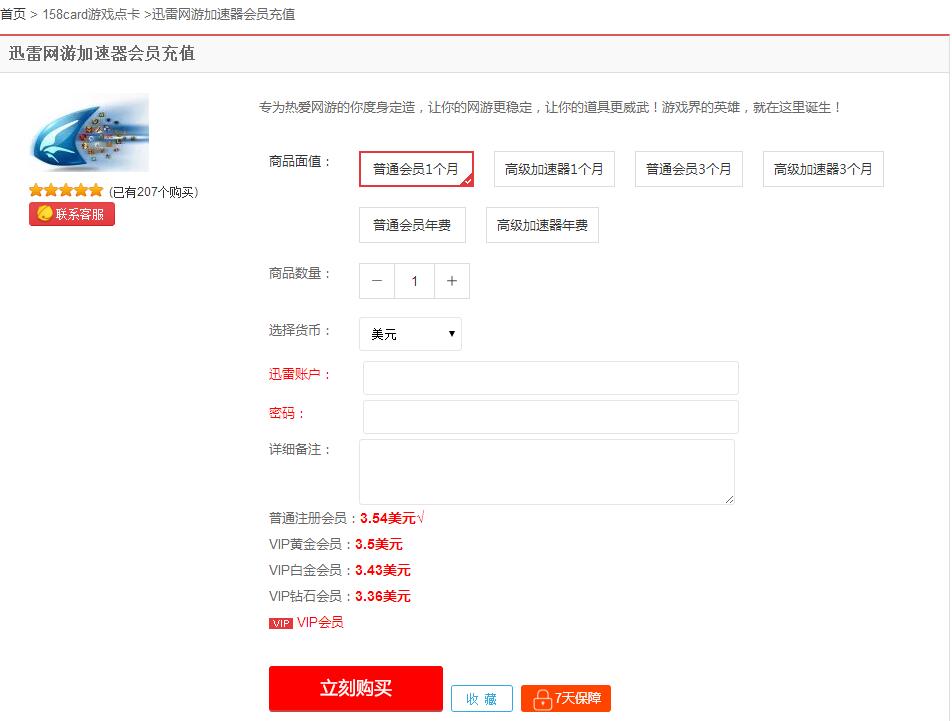Click the quantity number field
The height and width of the screenshot is (721, 952).
click(x=414, y=281)
